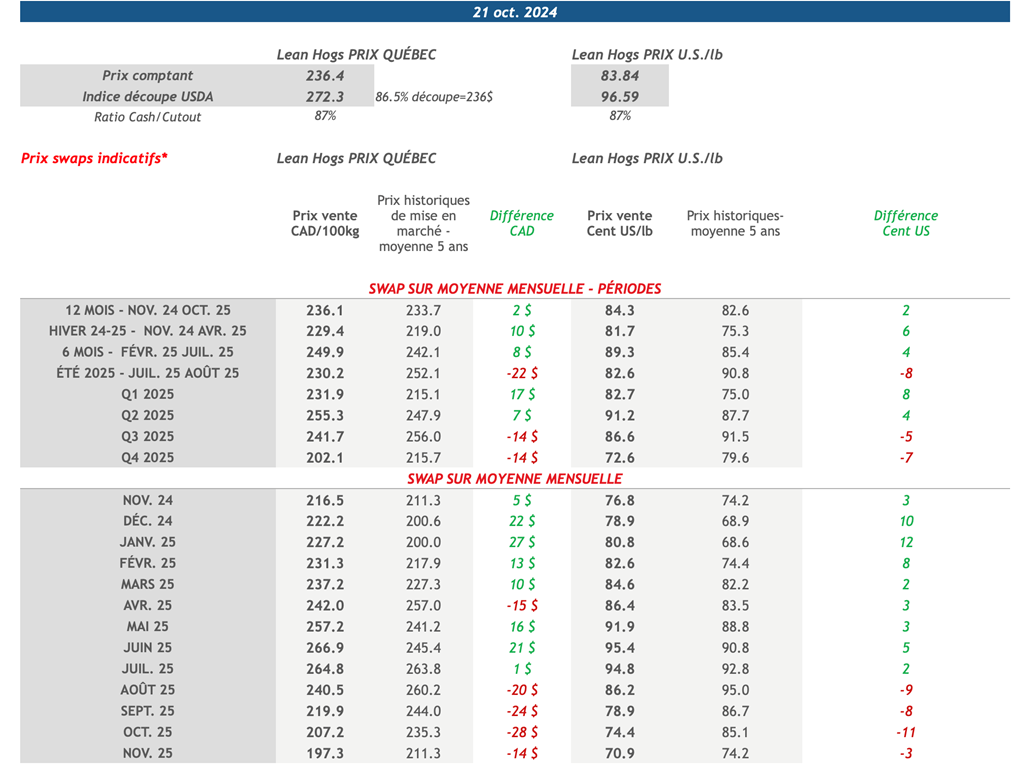
Task: Click the 21 oct. 2024 date header bar
Action: 514,12
